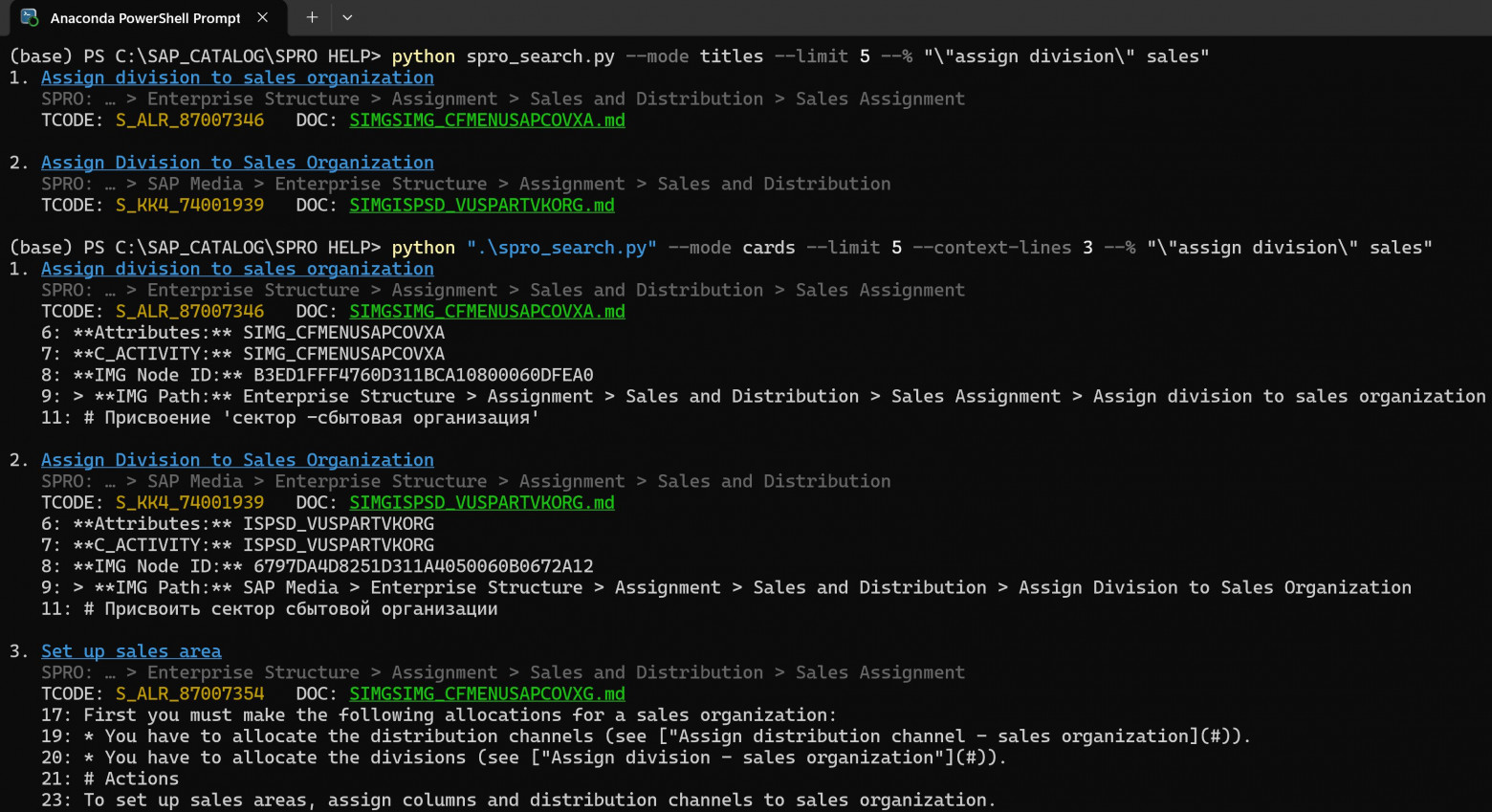Image resolution: width=1492 pixels, height=812 pixels.
Task: Close the Anaconda PowerShell Prompt tab
Action: tap(262, 17)
